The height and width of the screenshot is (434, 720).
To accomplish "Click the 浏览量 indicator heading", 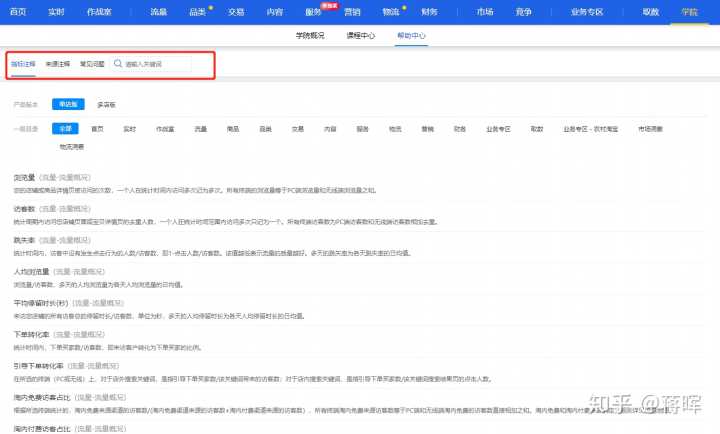I will (x=23, y=177).
